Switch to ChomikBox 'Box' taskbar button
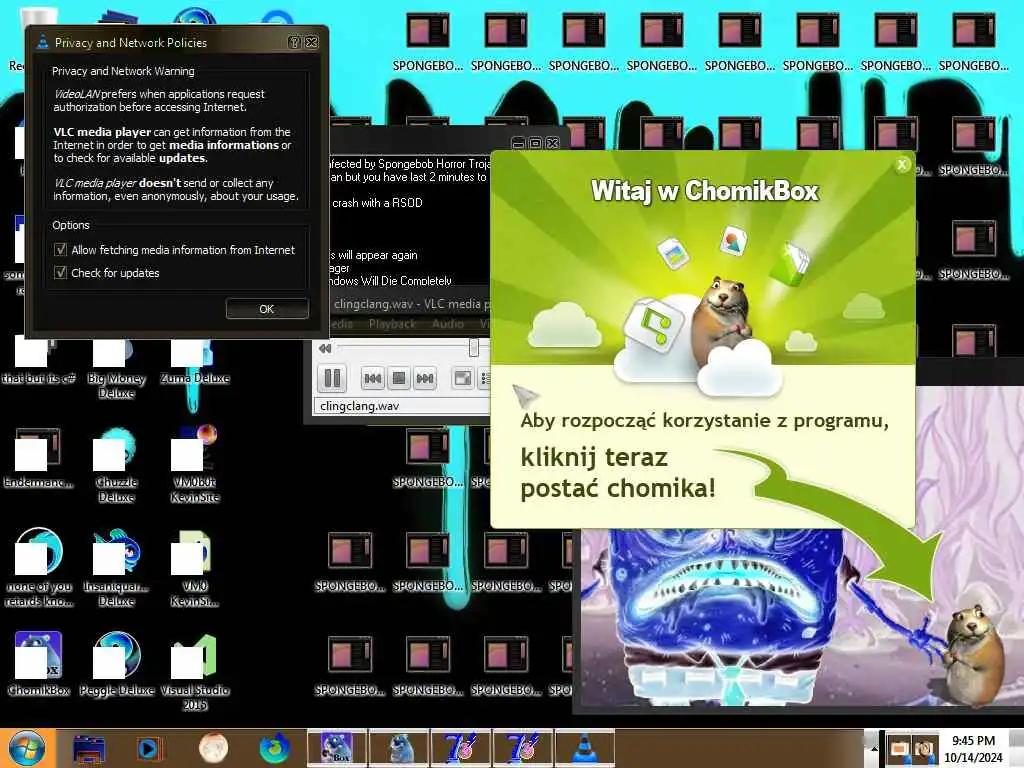Viewport: 1024px width, 768px height. click(336, 748)
